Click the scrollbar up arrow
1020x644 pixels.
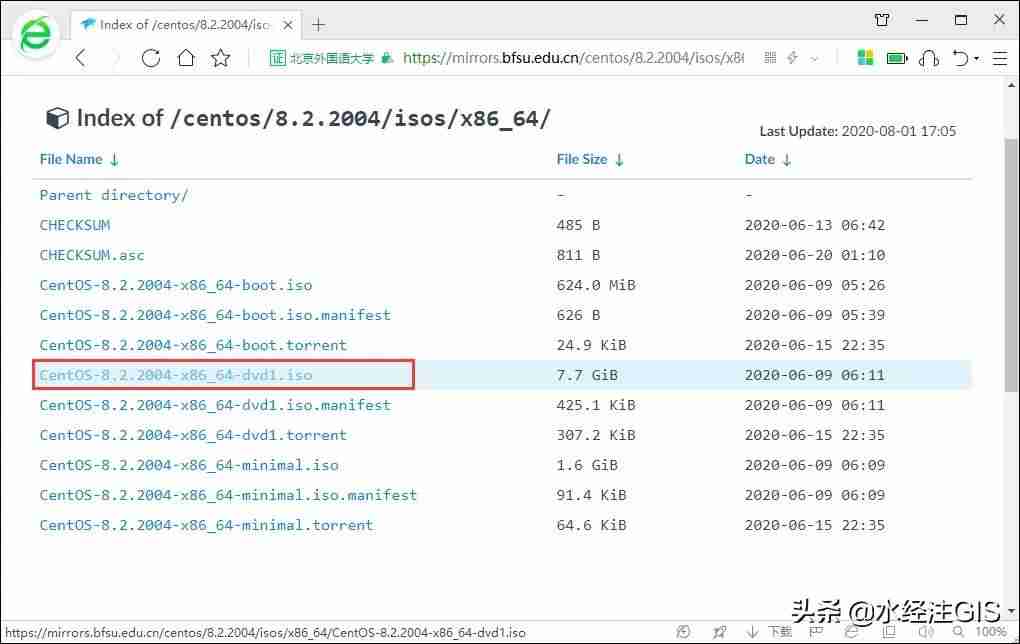1011,85
